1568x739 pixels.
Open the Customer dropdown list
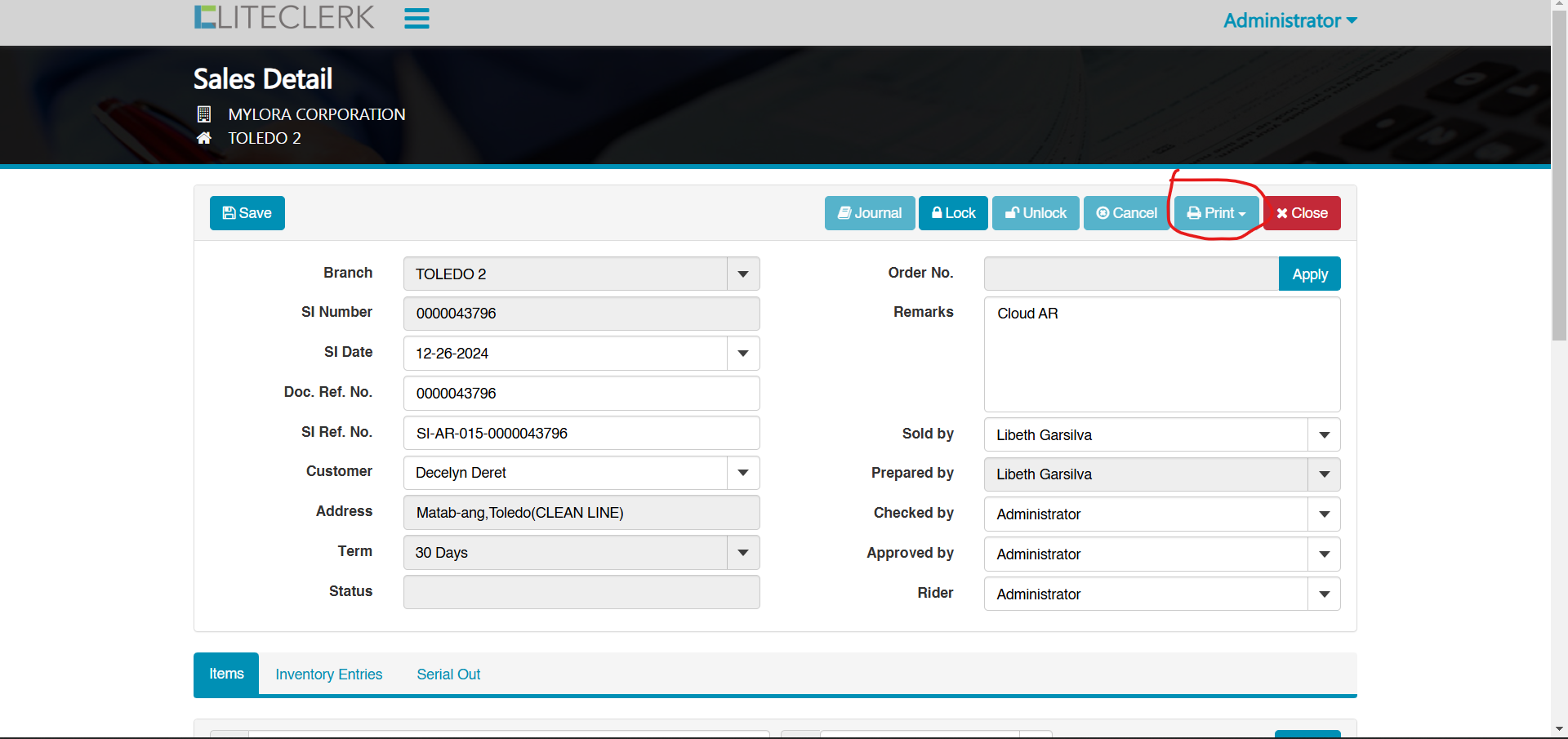743,473
